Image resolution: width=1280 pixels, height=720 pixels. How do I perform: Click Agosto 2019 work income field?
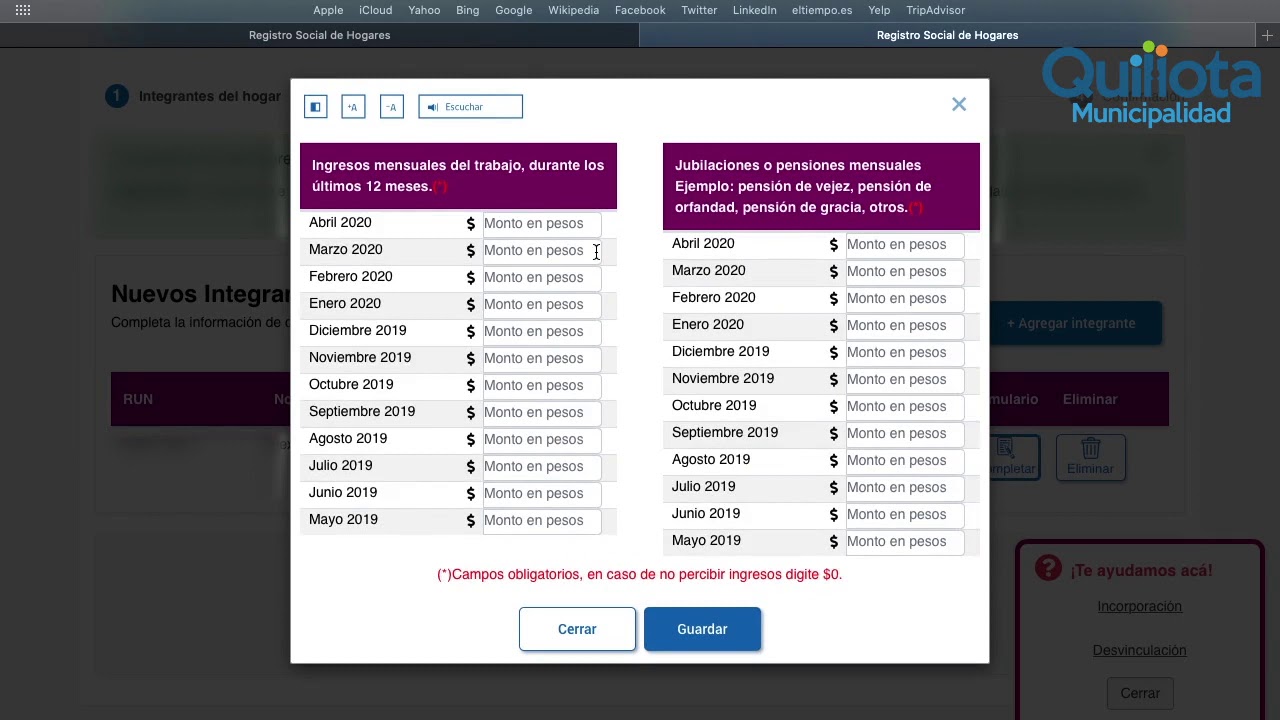tap(541, 439)
